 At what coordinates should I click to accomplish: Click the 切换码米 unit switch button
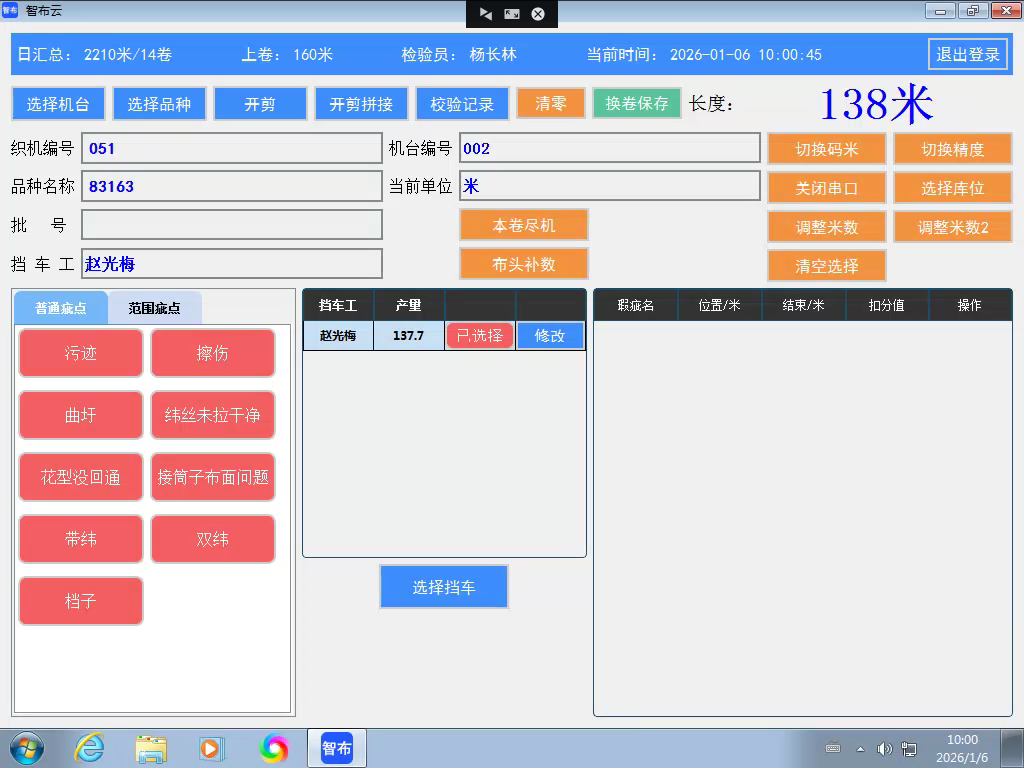[826, 148]
